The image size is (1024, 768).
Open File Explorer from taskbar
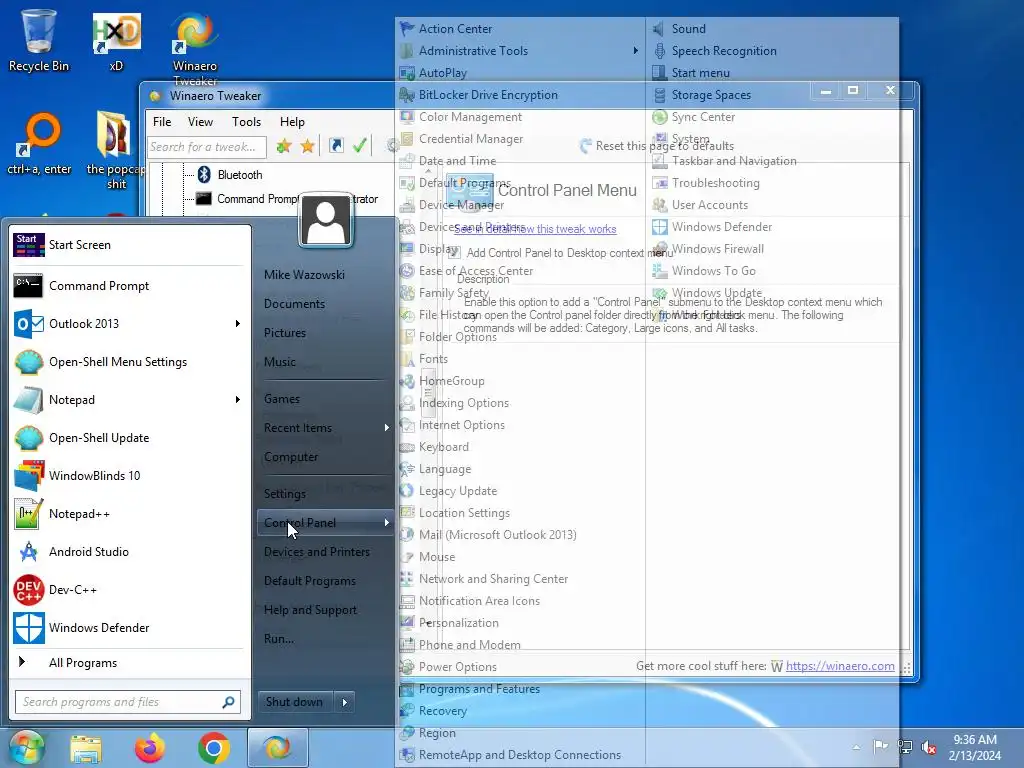point(86,749)
